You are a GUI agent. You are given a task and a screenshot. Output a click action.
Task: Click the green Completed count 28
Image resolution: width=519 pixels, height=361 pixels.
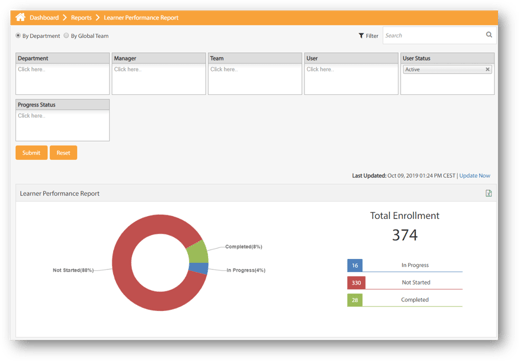pos(355,300)
